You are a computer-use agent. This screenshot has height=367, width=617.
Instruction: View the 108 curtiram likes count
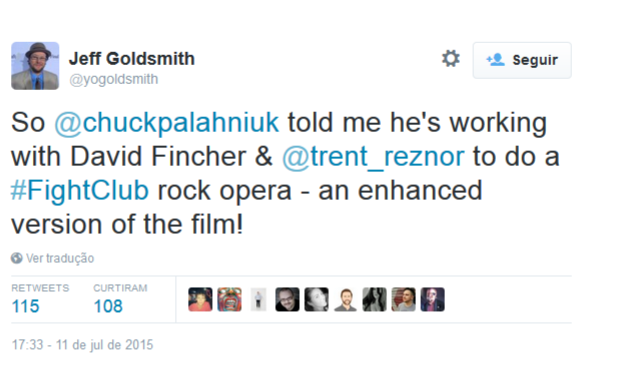point(108,306)
